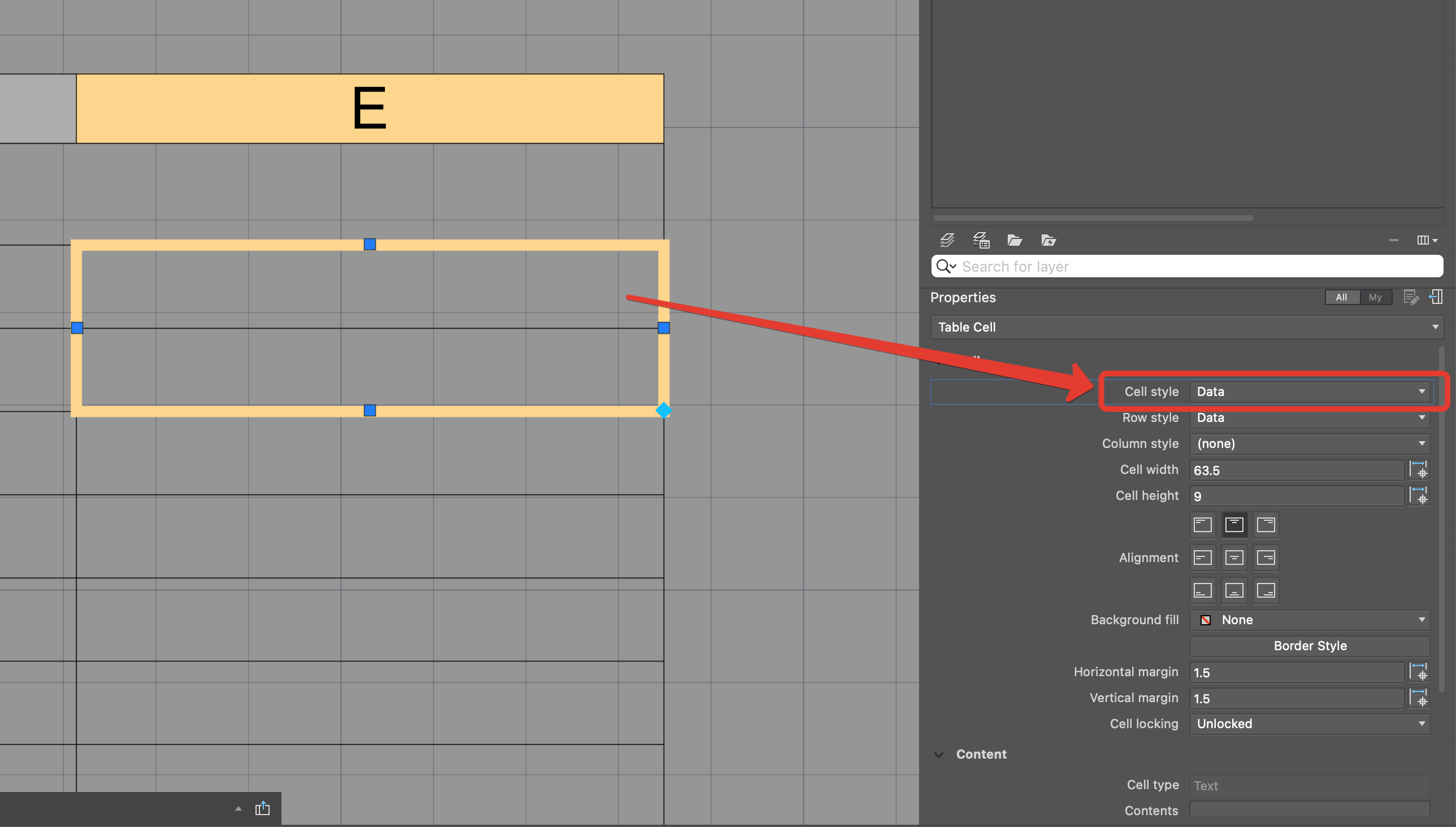Open the Column style dropdown set to (none)
The width and height of the screenshot is (1456, 827).
[x=1309, y=443]
